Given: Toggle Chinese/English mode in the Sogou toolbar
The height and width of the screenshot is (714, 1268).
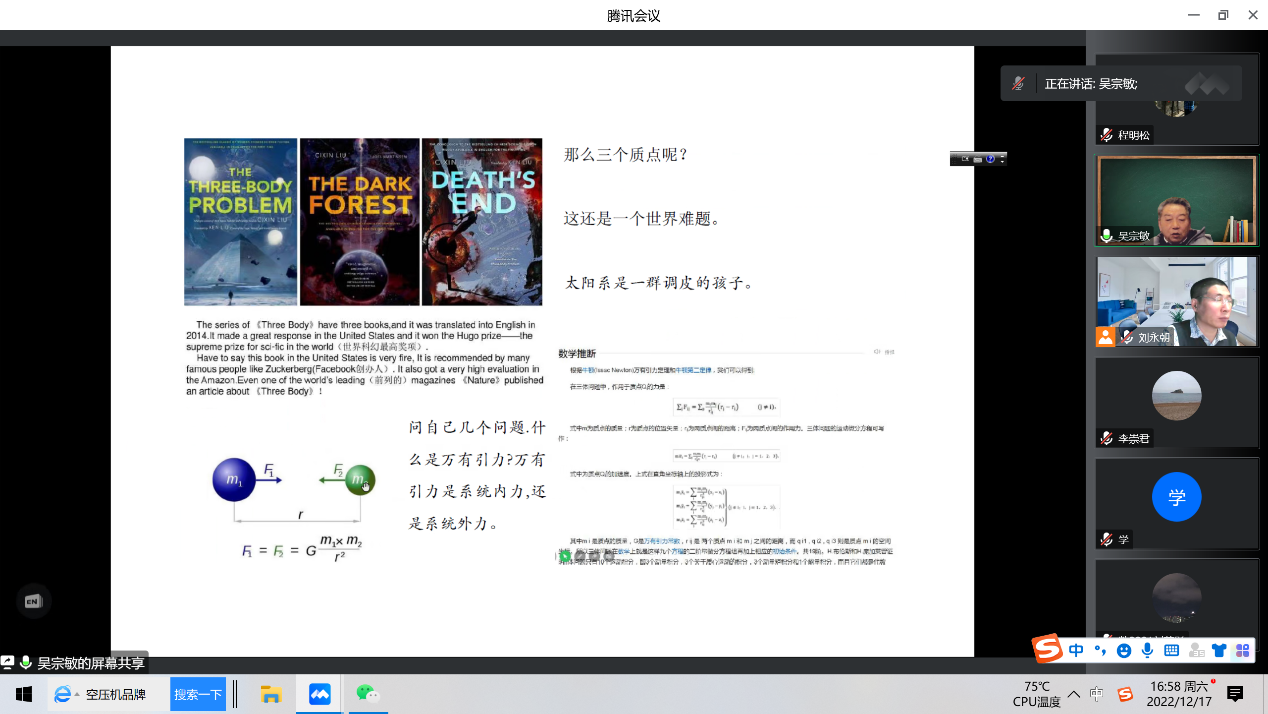Looking at the screenshot, I should pos(1076,650).
